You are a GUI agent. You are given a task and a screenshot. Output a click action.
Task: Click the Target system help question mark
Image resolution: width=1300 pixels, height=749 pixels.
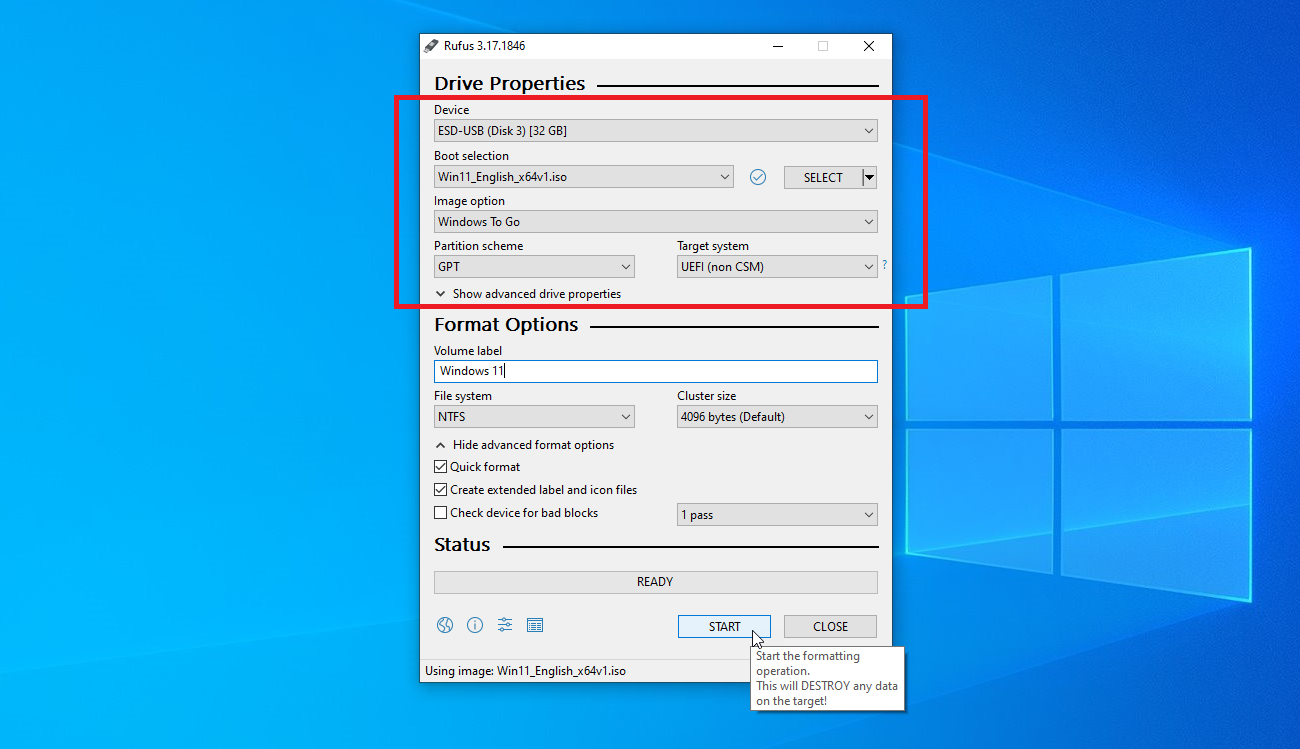[x=884, y=265]
